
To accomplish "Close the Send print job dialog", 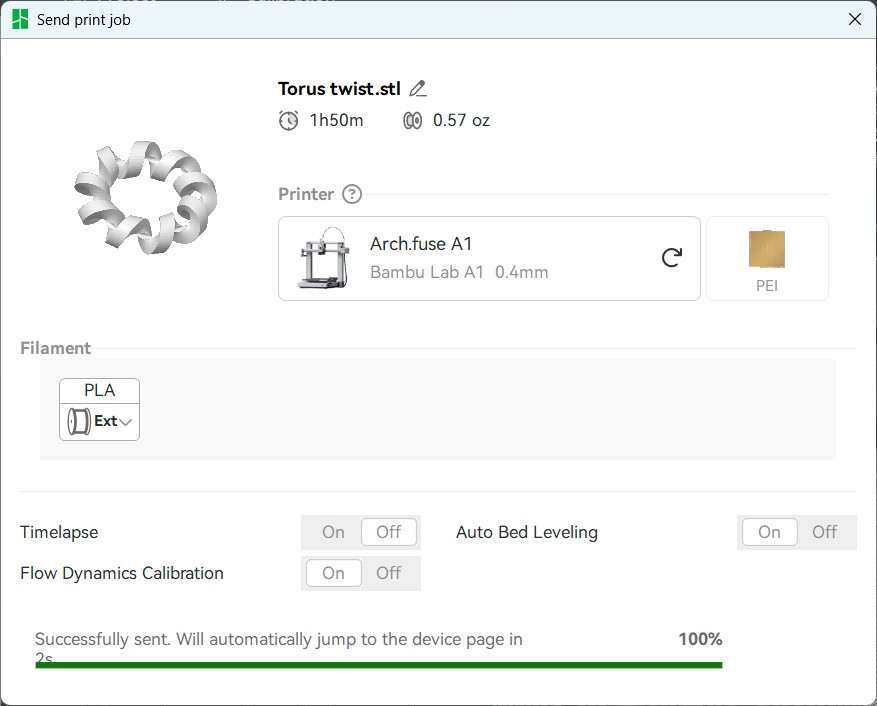I will (855, 20).
